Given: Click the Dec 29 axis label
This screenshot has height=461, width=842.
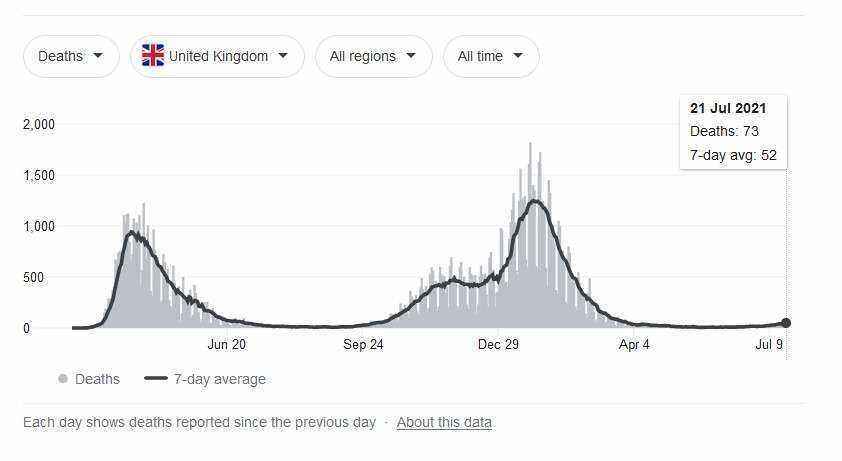Looking at the screenshot, I should 498,344.
